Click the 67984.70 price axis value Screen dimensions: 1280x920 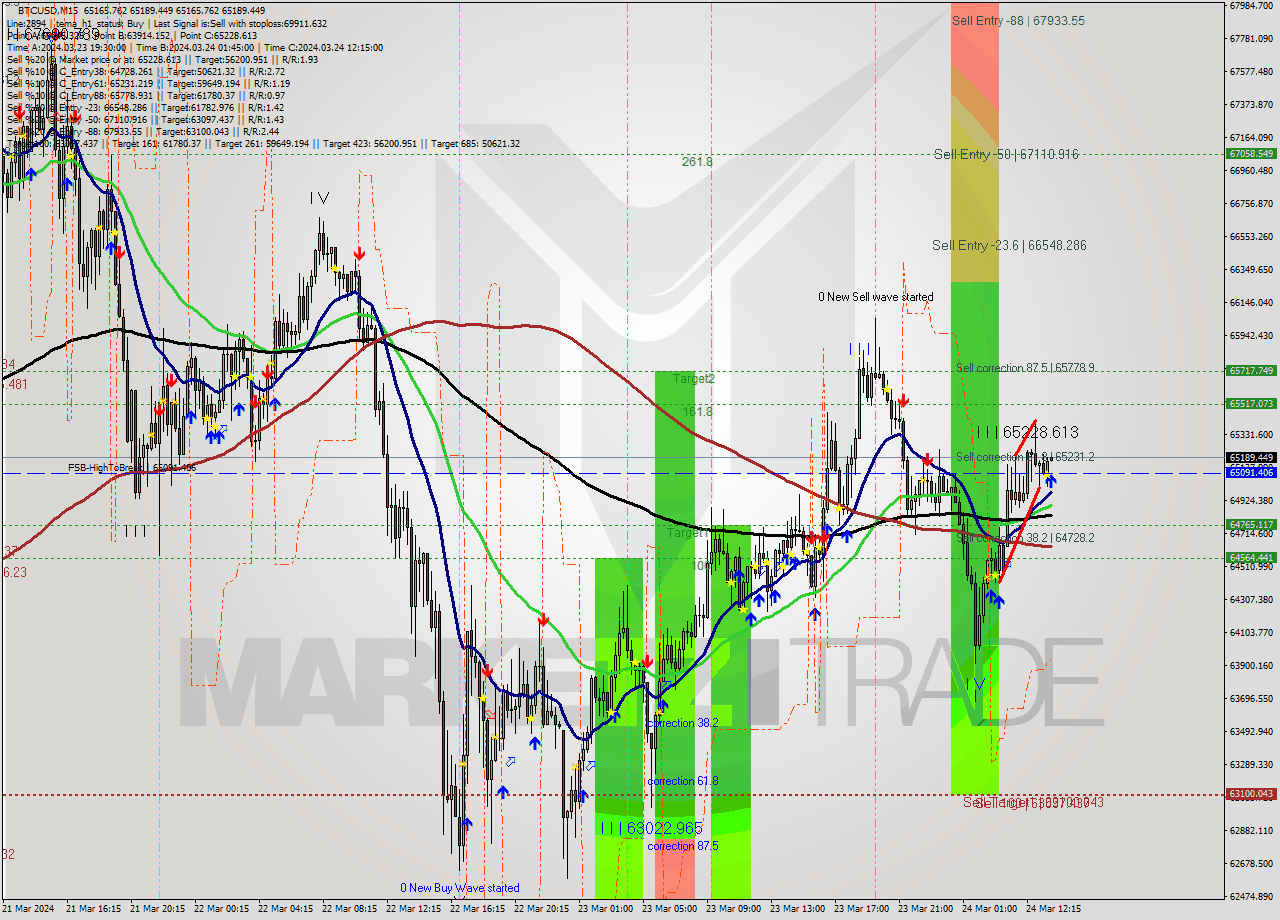1250,5
